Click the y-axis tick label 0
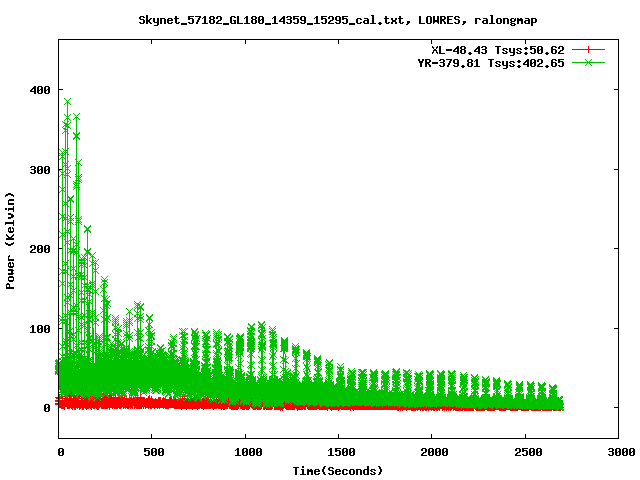 tap(47, 408)
